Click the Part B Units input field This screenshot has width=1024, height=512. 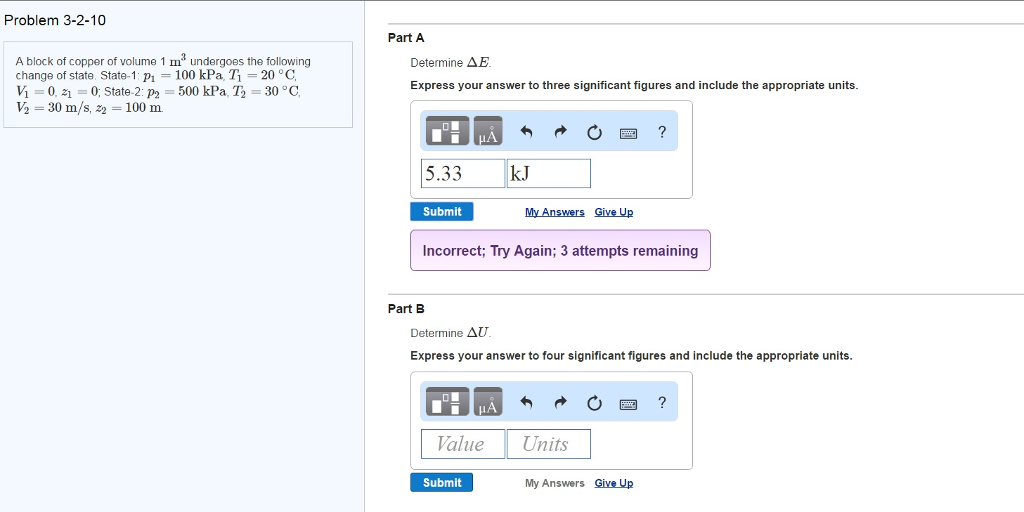(548, 444)
